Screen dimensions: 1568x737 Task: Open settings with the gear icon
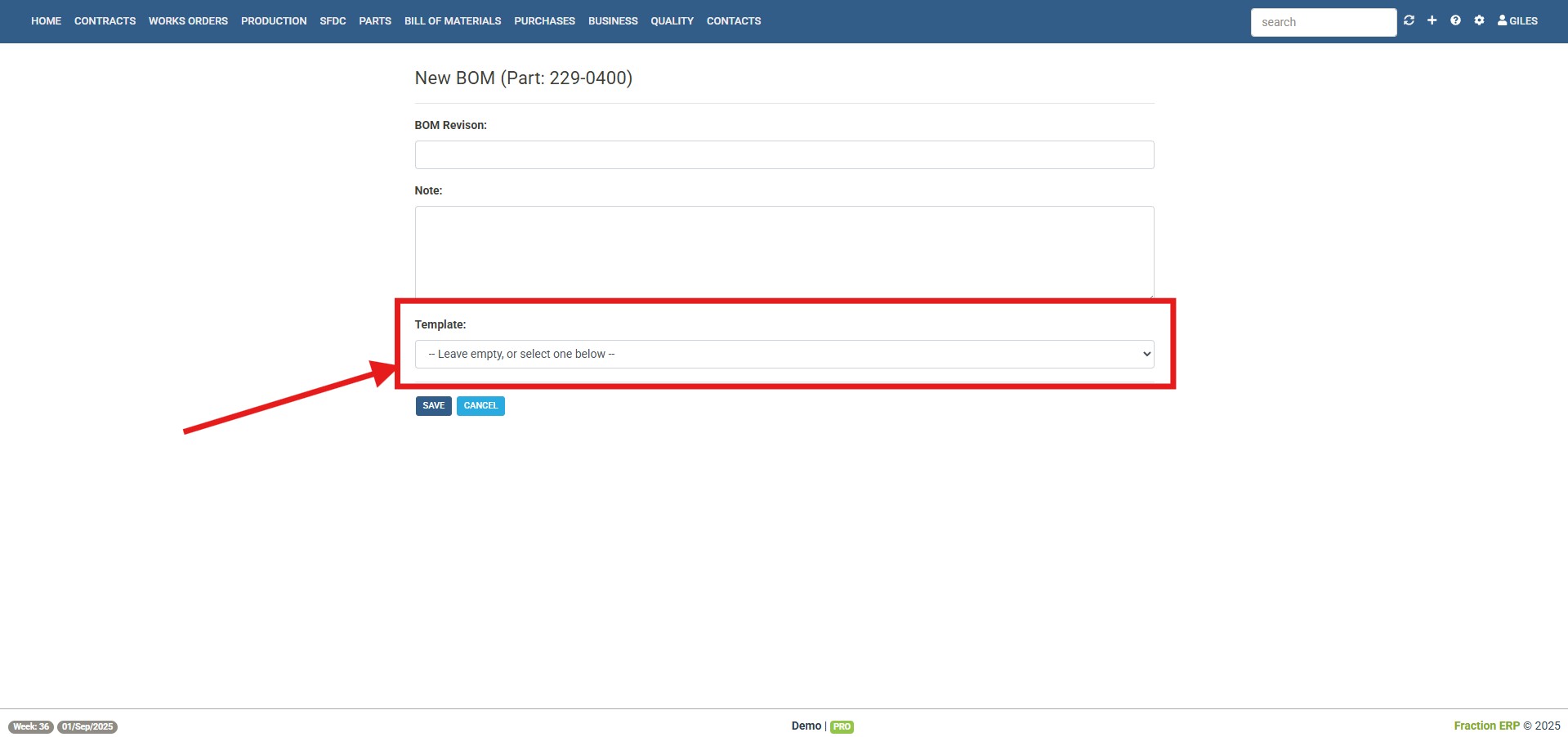[x=1479, y=20]
